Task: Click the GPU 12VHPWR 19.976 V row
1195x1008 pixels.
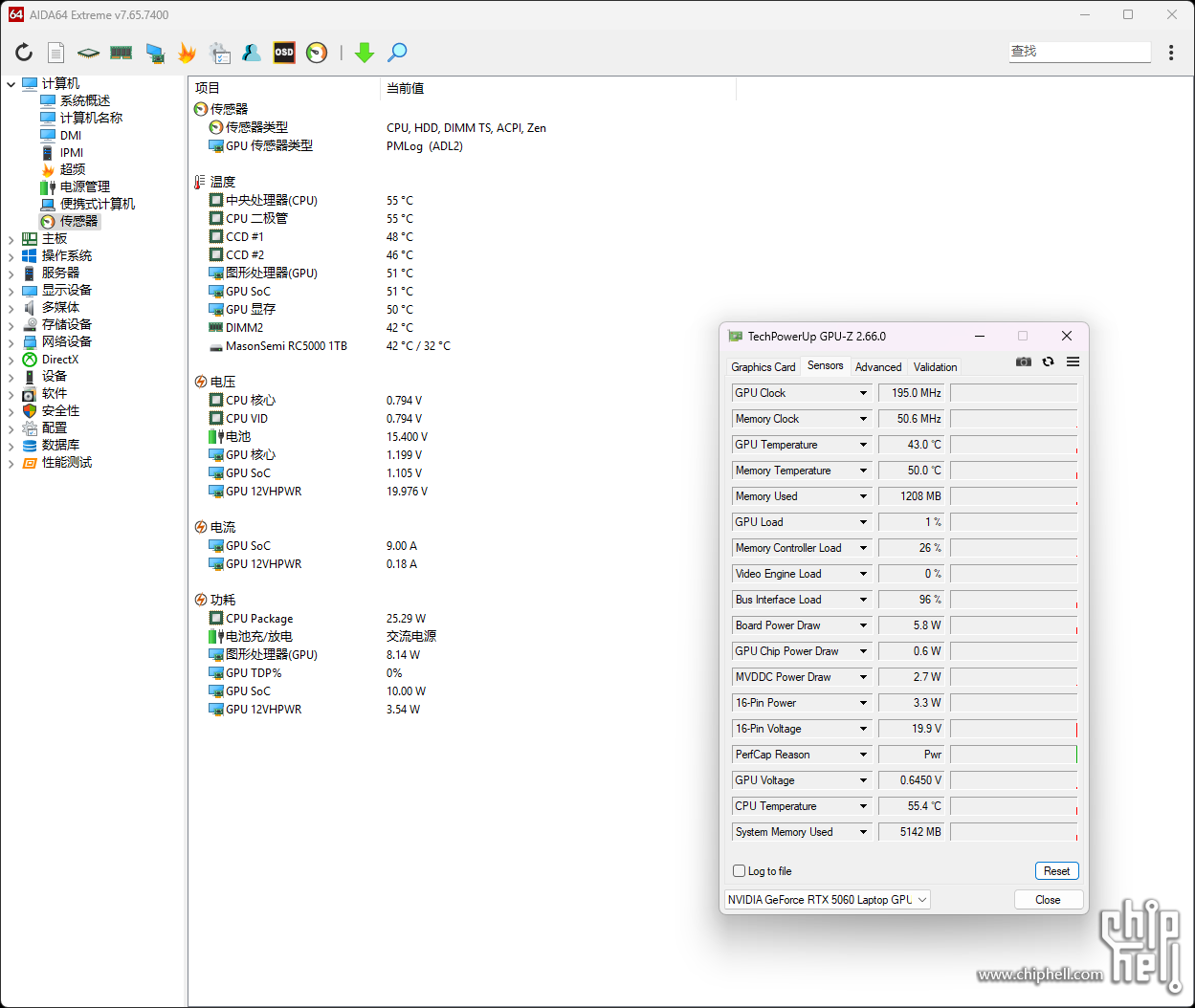Action: coord(318,492)
